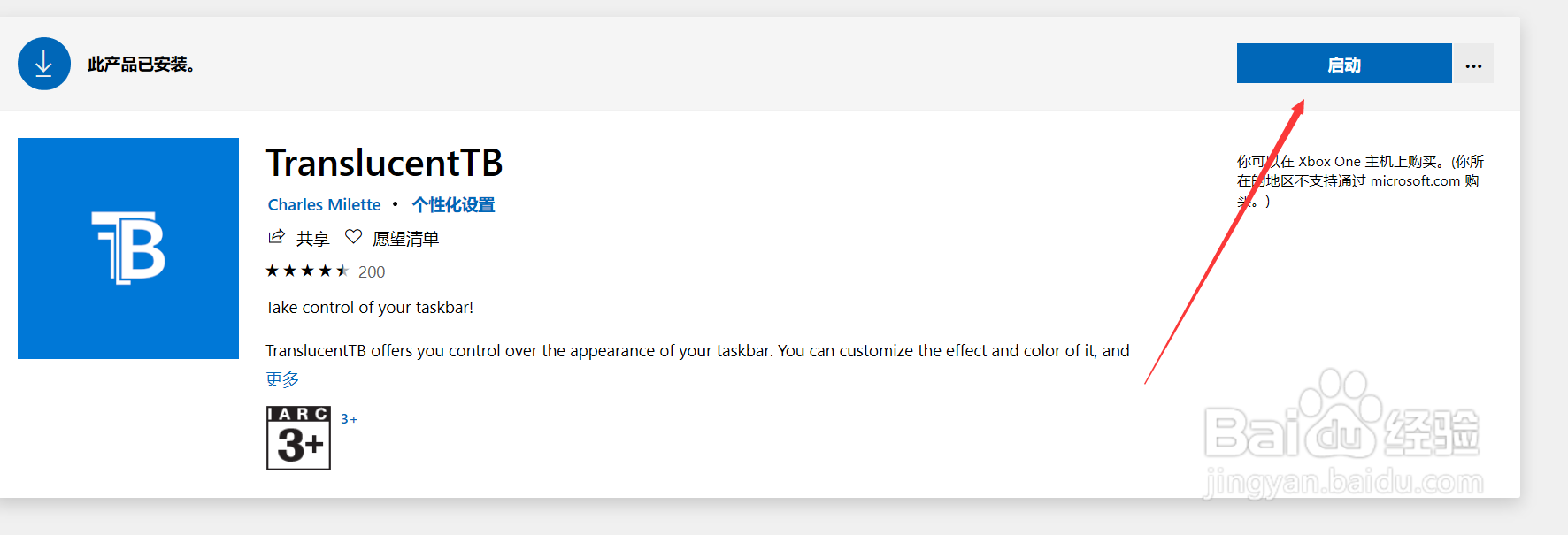This screenshot has width=1568, height=535.
Task: Click the 愿望清单 text label
Action: [x=405, y=239]
